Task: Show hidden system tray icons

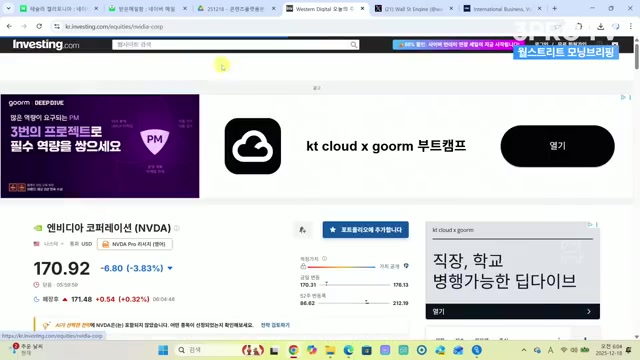Action: click(524, 350)
